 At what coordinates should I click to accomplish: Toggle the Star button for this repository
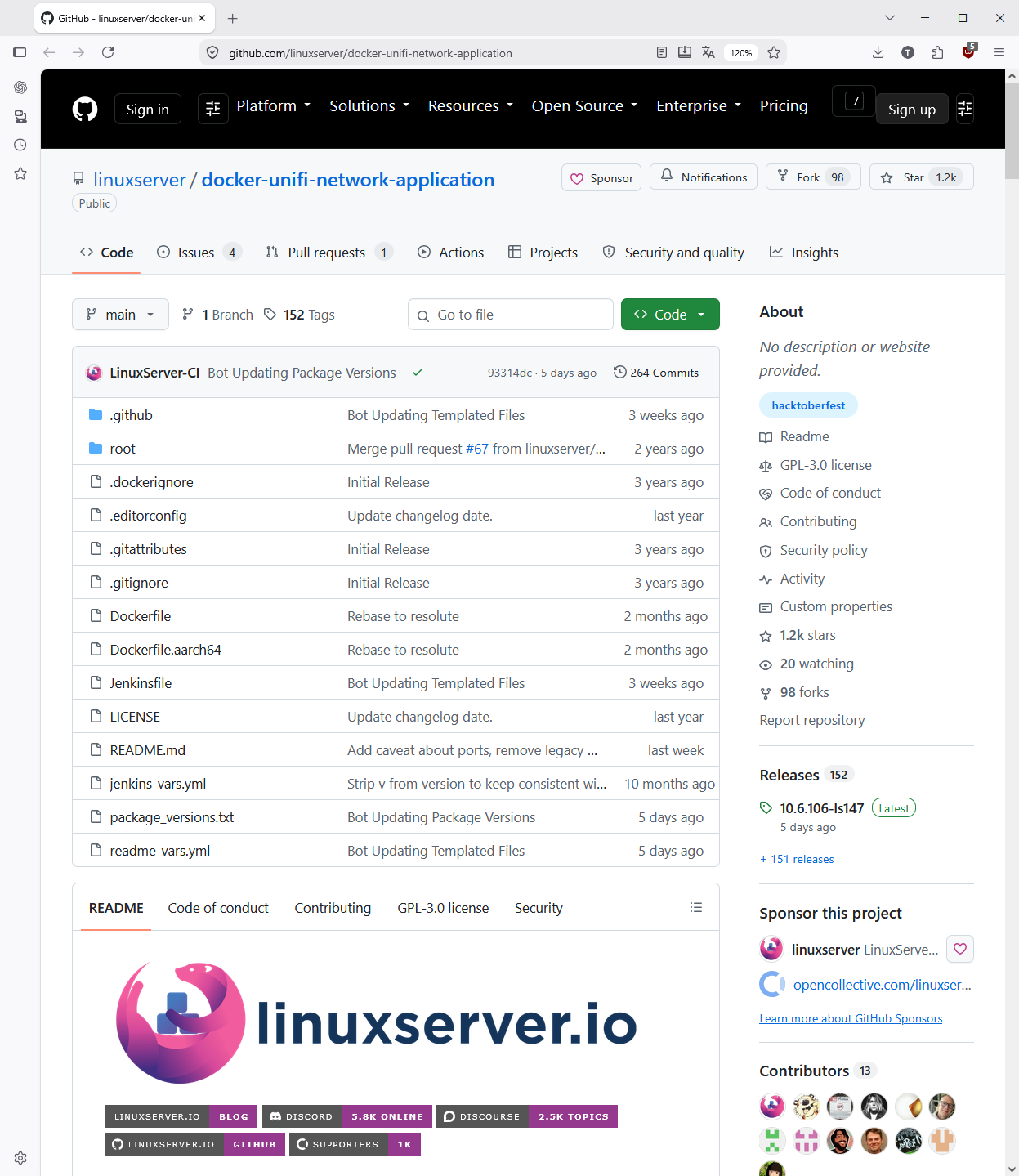pyautogui.click(x=922, y=177)
